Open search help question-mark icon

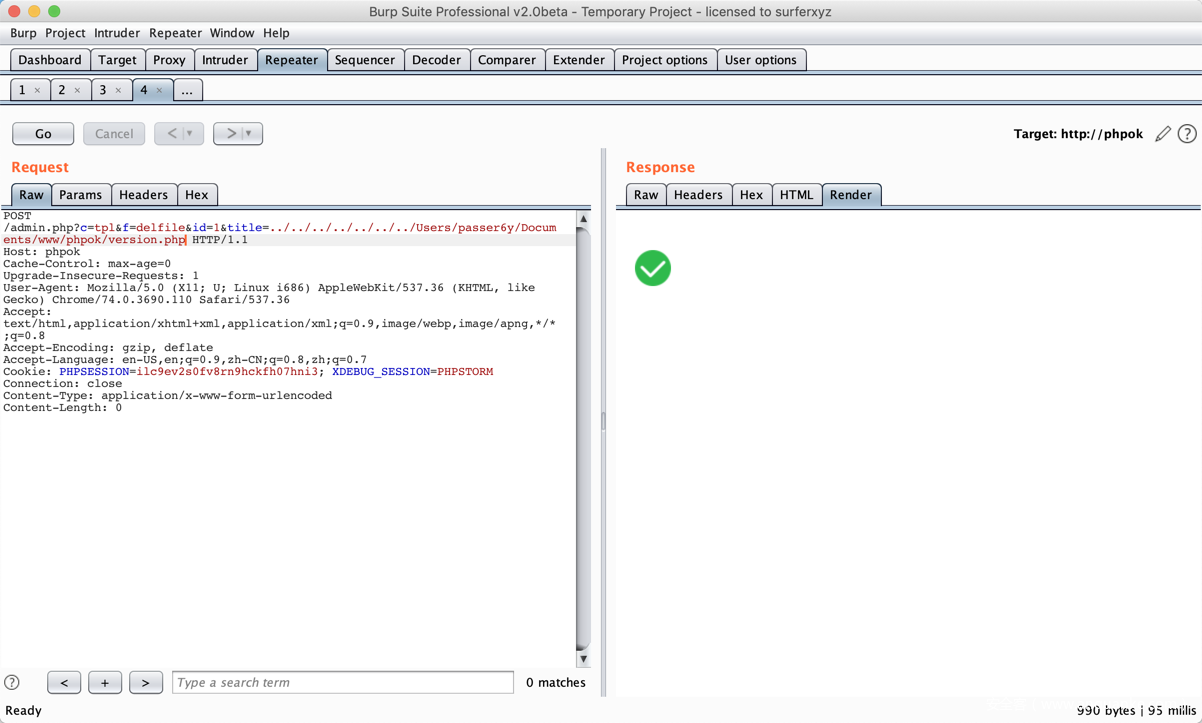pyautogui.click(x=12, y=683)
